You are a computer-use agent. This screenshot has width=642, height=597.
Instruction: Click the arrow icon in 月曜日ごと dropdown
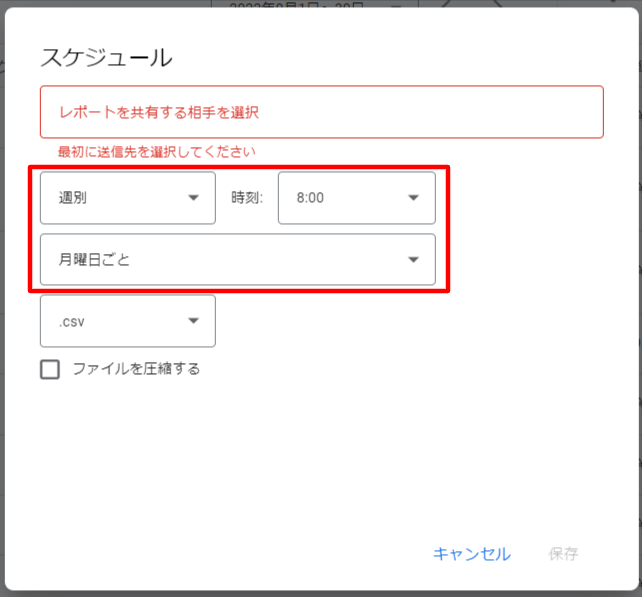[414, 260]
